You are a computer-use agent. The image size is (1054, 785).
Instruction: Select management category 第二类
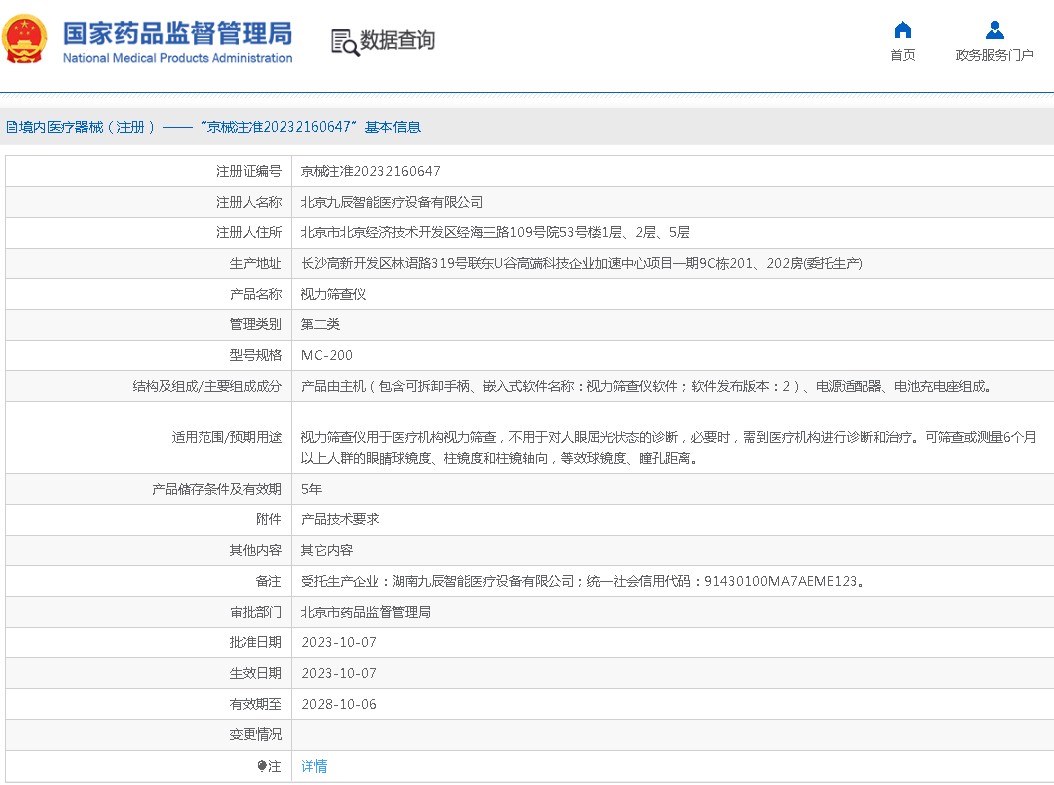(320, 325)
